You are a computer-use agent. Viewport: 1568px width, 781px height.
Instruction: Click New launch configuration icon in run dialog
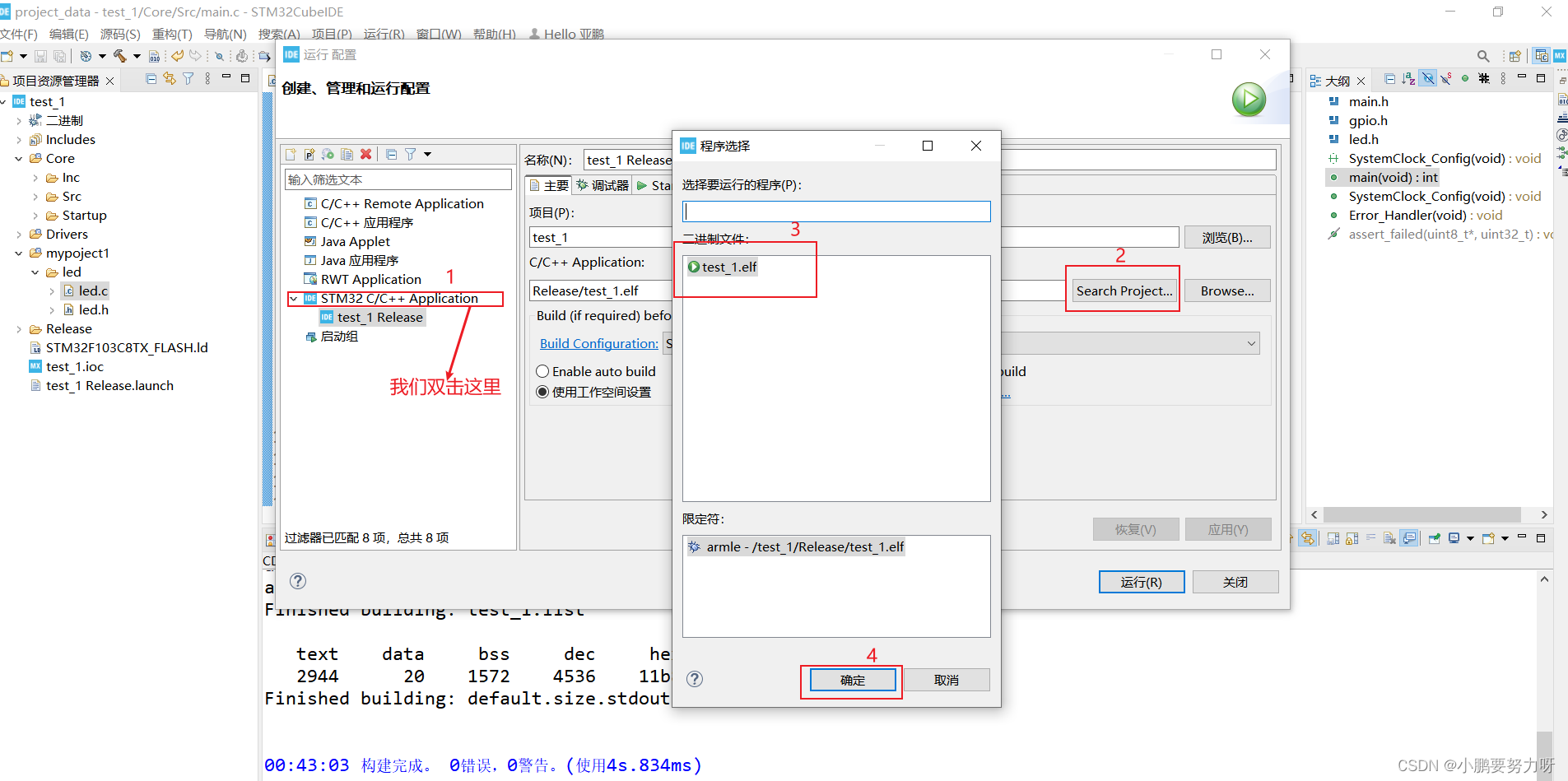(x=291, y=154)
